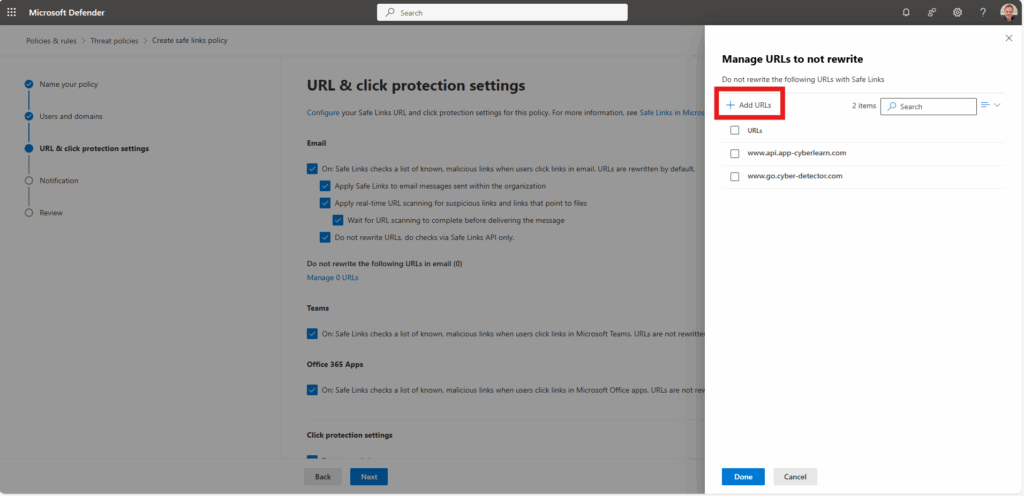
Task: Toggle the URLs select-all checkbox
Action: click(735, 131)
